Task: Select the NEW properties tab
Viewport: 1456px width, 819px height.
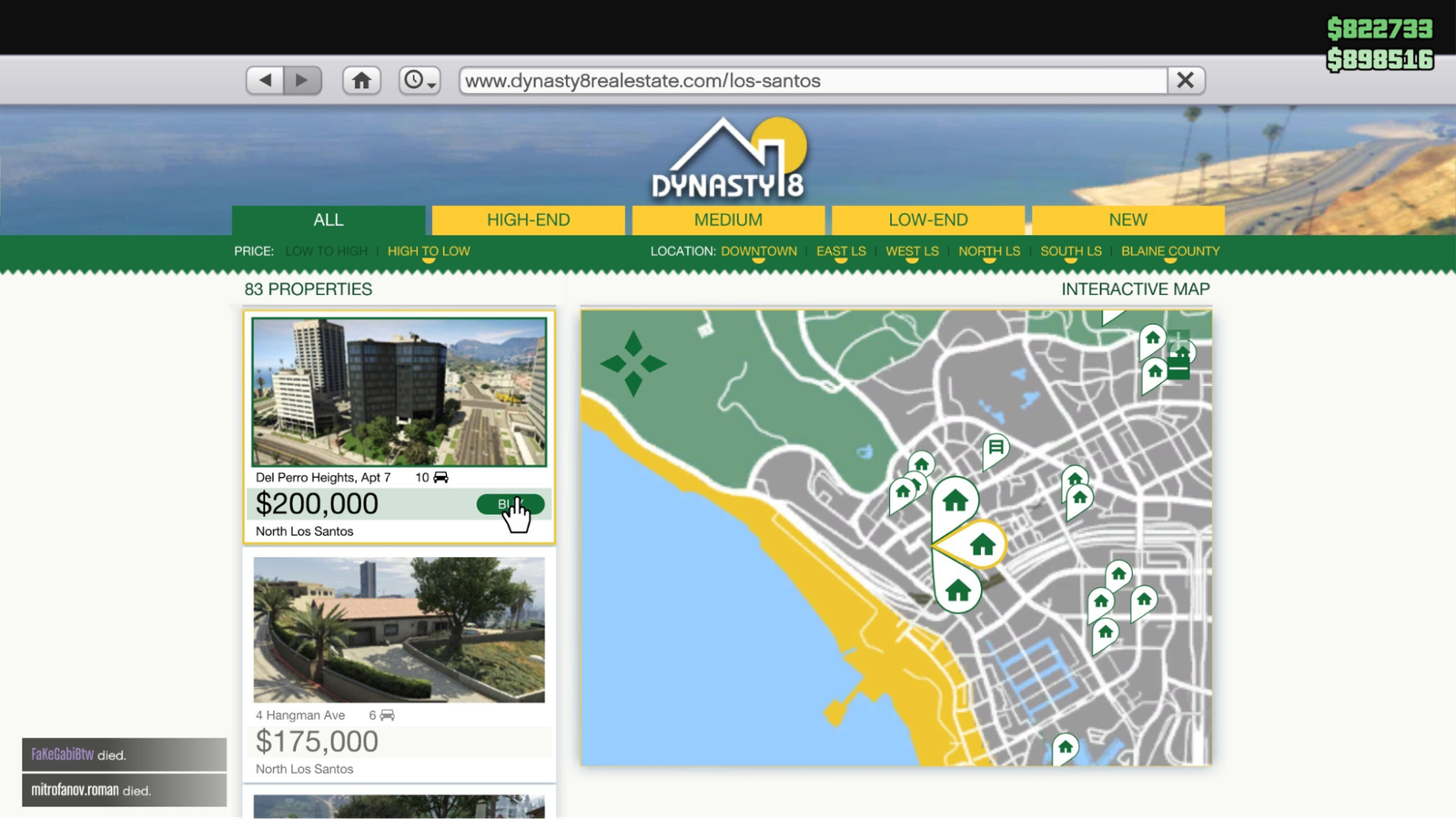Action: pyautogui.click(x=1127, y=219)
